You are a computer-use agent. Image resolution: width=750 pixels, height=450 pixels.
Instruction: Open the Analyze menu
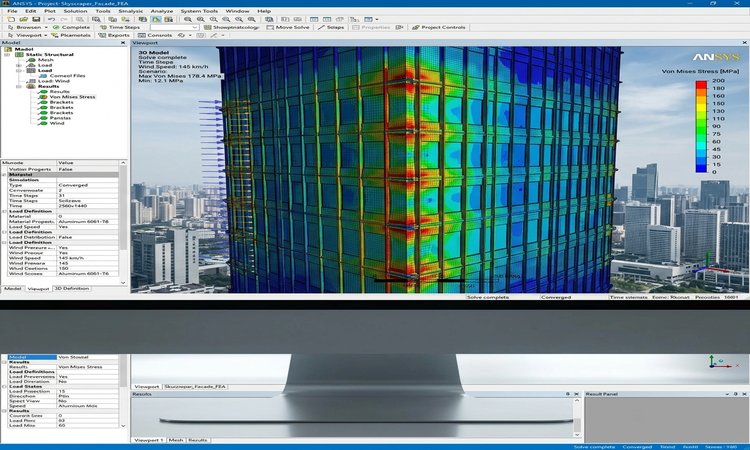pyautogui.click(x=162, y=11)
